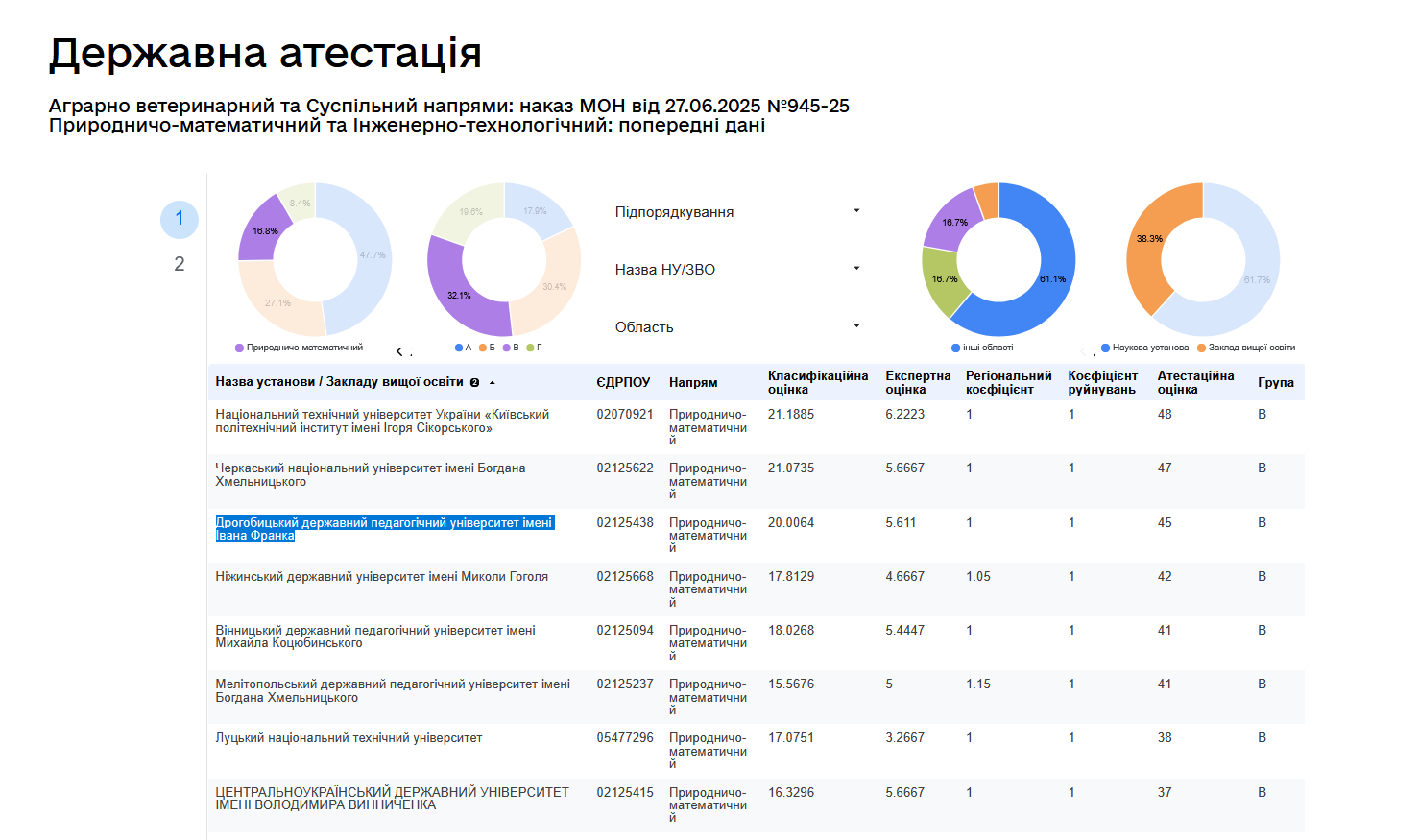Click the sort arrow in Назва установи column
This screenshot has height=840, width=1419.
493,382
